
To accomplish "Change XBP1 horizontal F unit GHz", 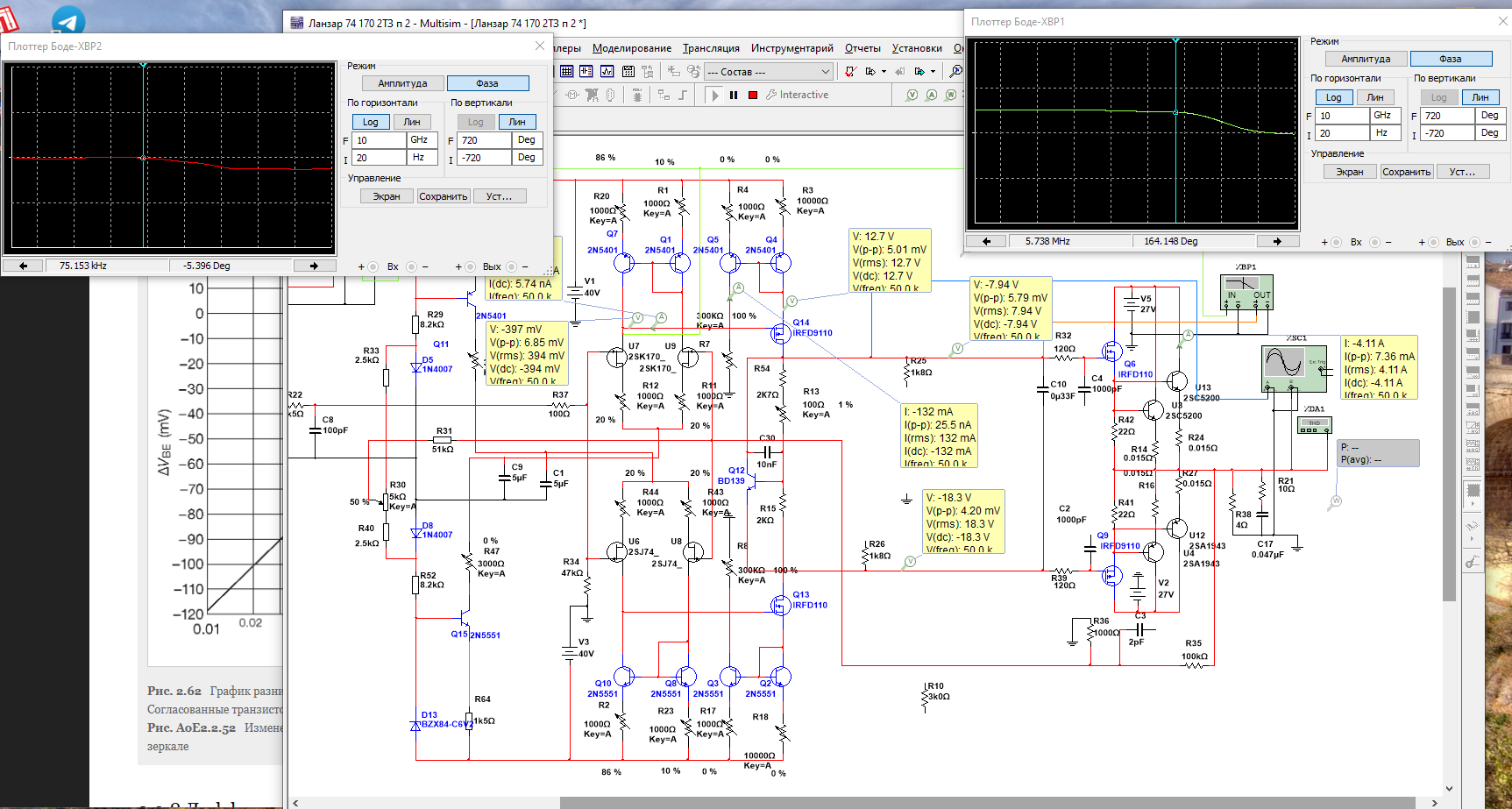I will 1386,116.
